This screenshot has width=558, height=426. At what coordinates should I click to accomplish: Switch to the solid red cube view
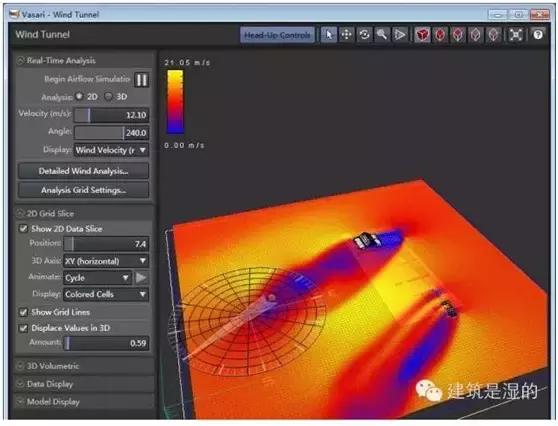tap(422, 35)
